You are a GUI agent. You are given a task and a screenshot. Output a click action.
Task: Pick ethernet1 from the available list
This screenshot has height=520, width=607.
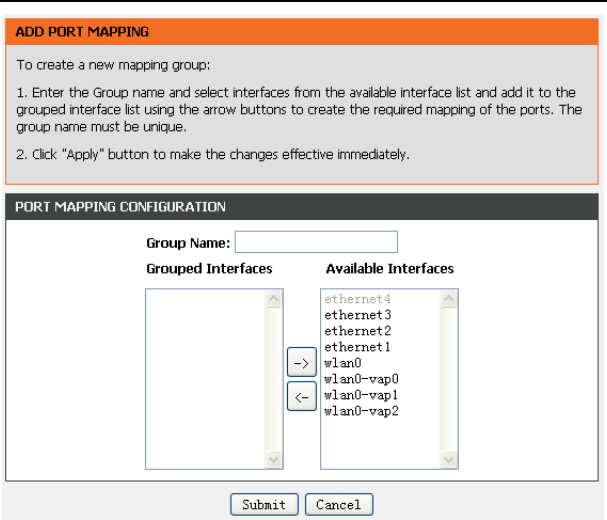point(357,347)
